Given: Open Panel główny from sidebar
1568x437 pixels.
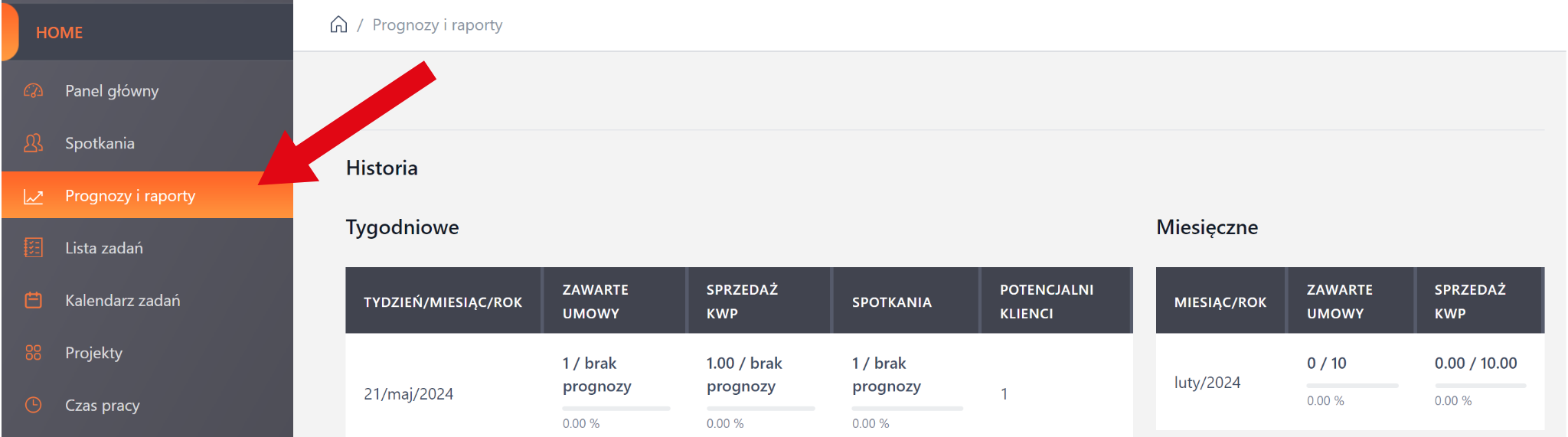Looking at the screenshot, I should pos(112,91).
